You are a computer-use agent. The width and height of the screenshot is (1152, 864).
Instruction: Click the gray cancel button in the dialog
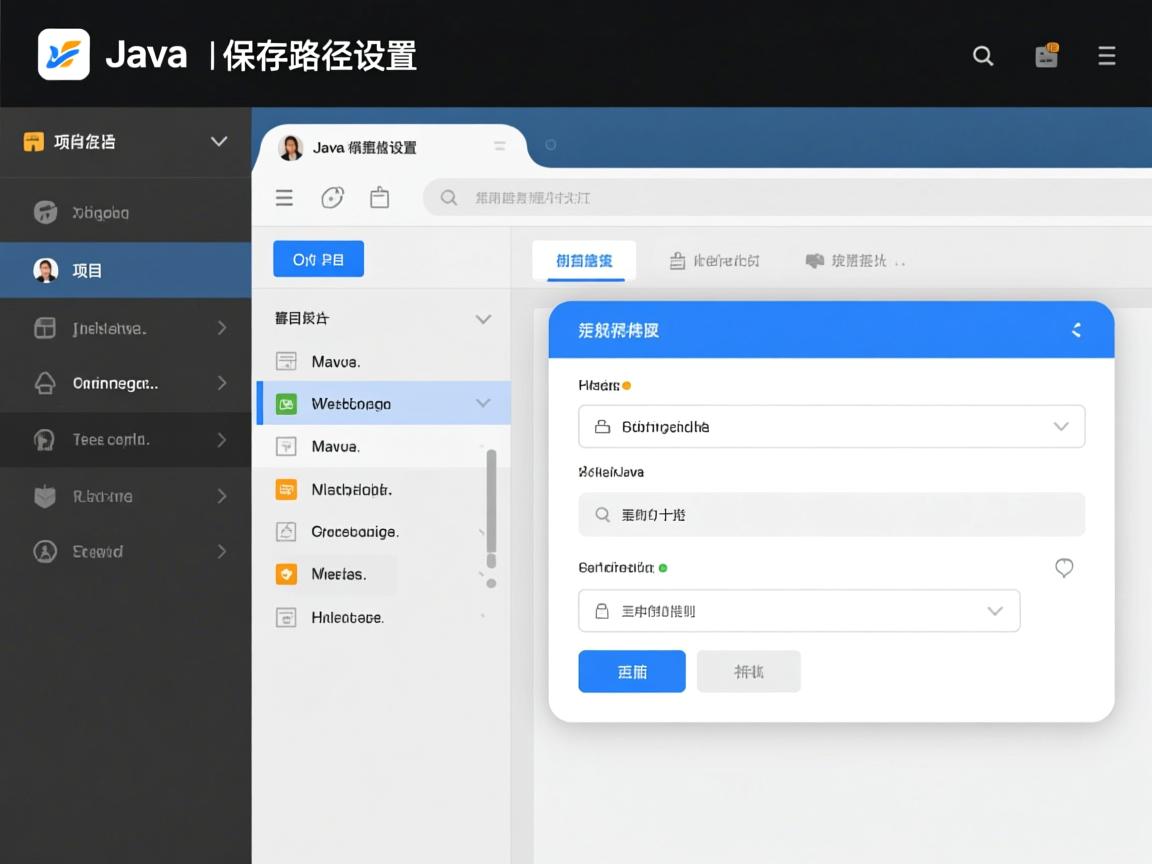click(x=748, y=671)
